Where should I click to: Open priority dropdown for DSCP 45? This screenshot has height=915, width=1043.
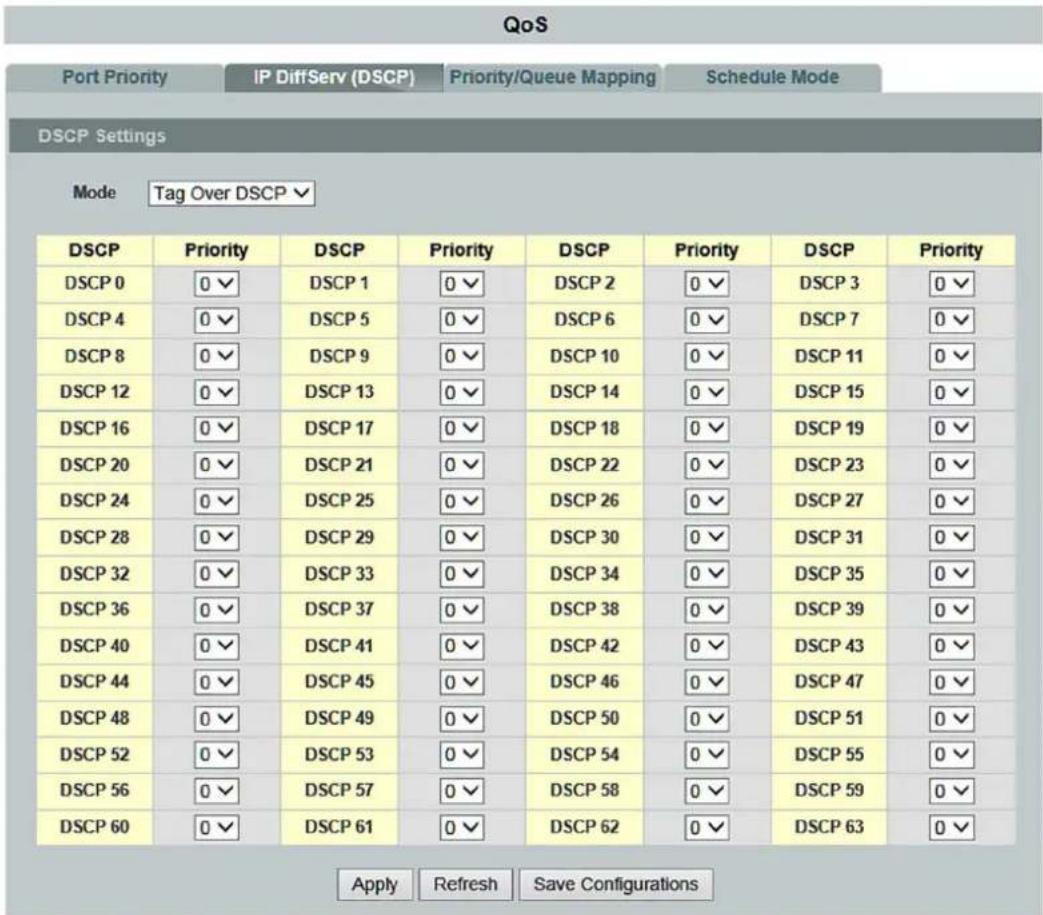[462, 682]
